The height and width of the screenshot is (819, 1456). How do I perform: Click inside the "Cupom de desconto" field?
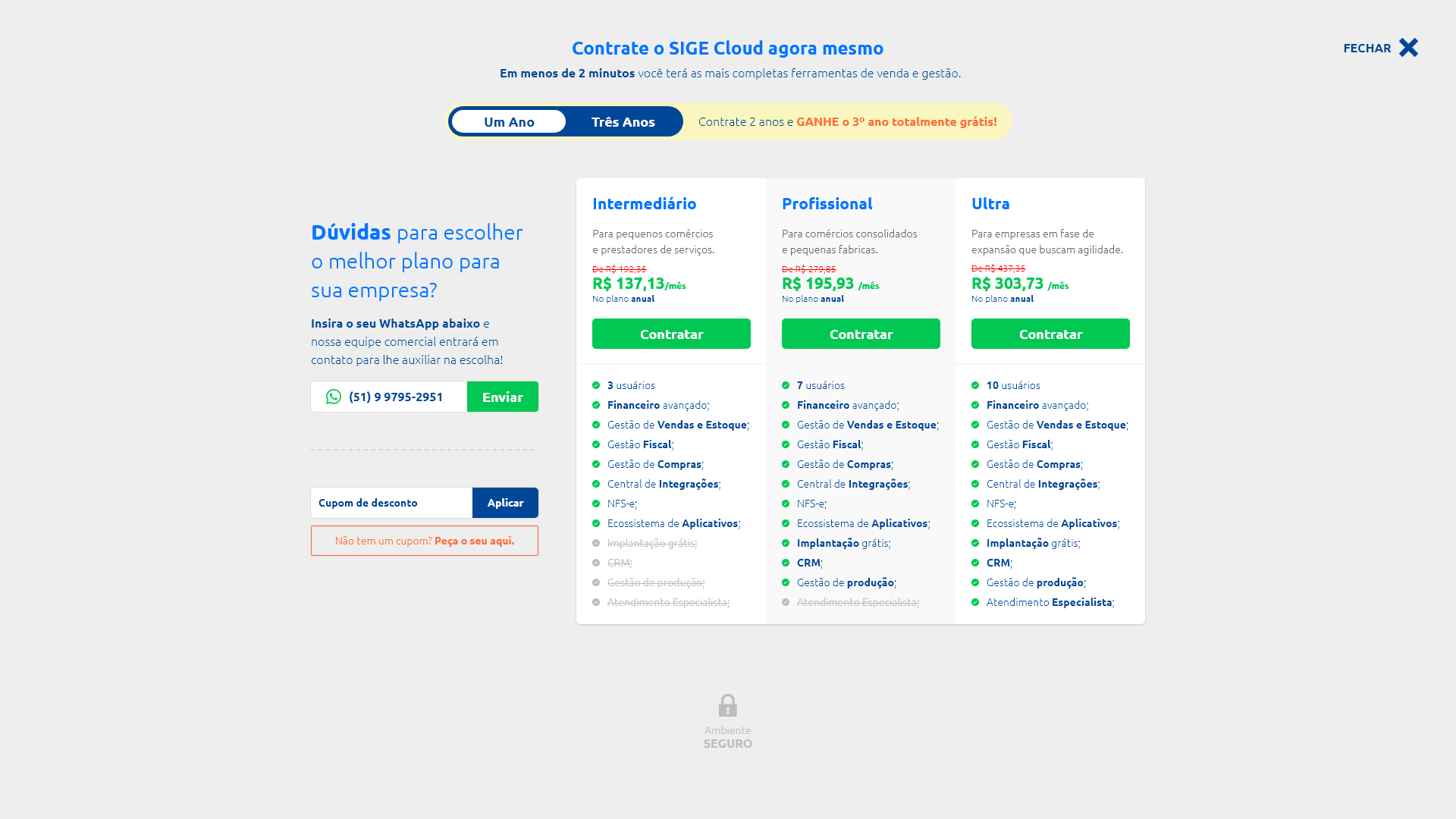pos(391,503)
